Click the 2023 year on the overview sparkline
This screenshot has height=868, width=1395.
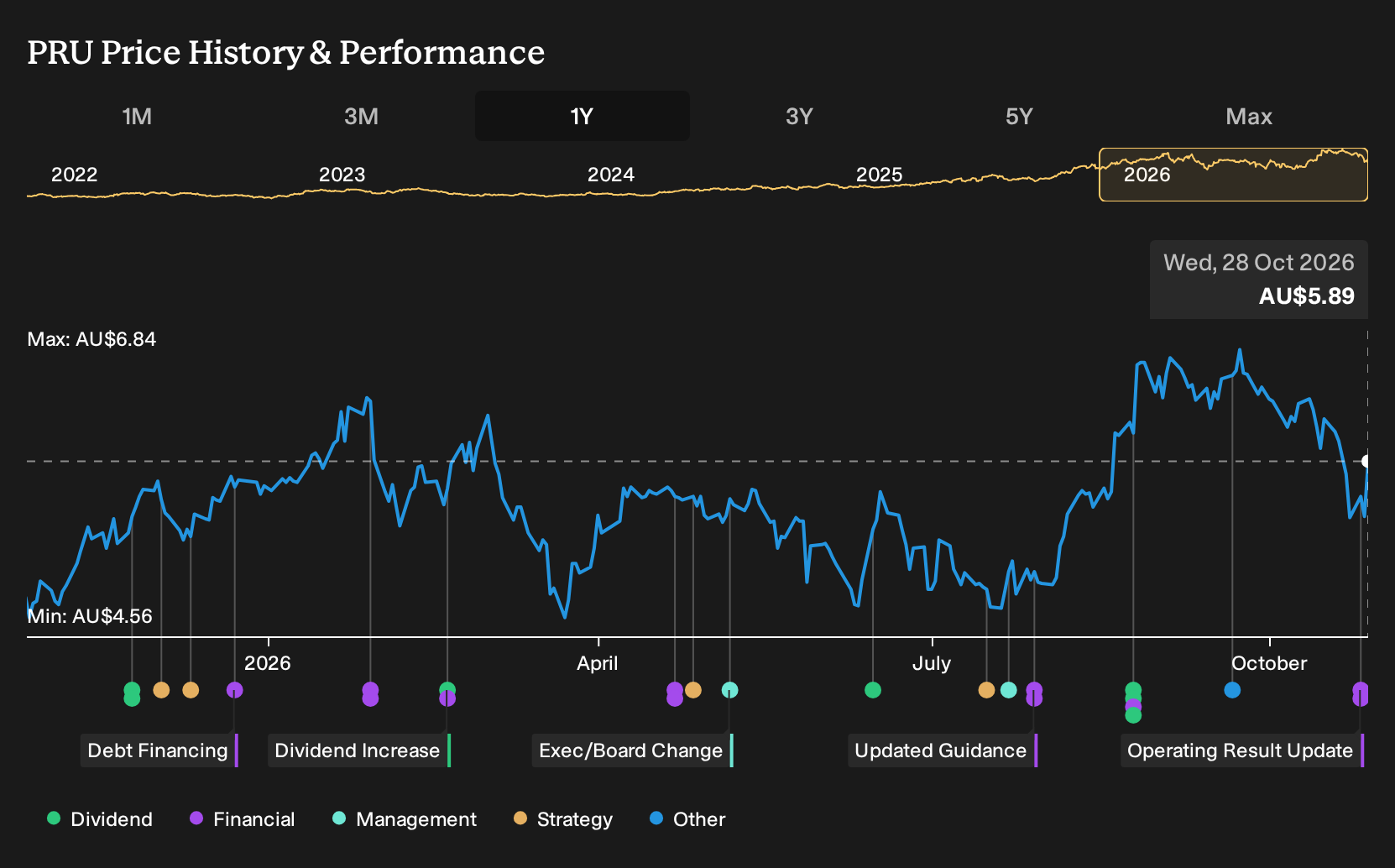(342, 175)
